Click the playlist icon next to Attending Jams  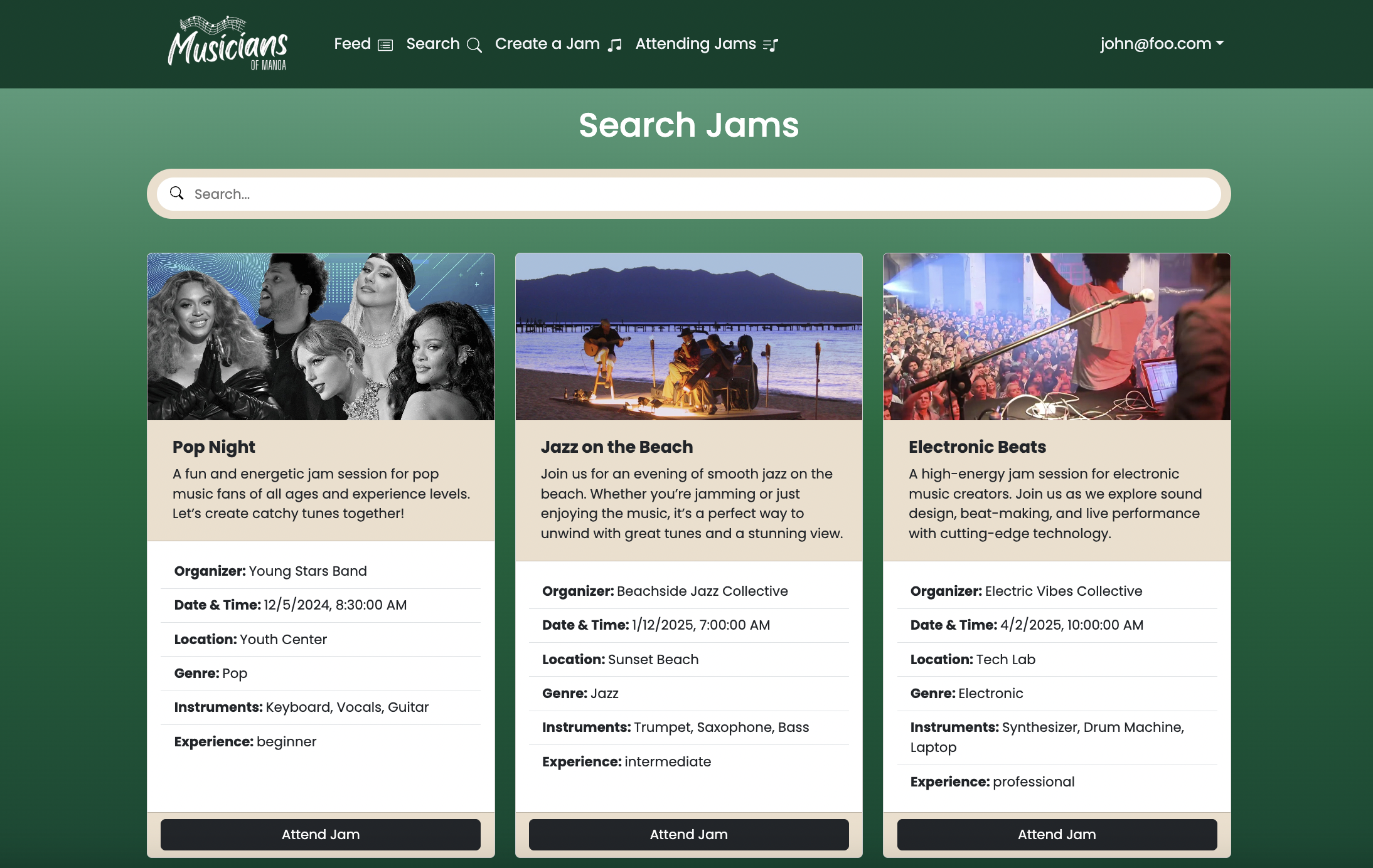pos(771,45)
